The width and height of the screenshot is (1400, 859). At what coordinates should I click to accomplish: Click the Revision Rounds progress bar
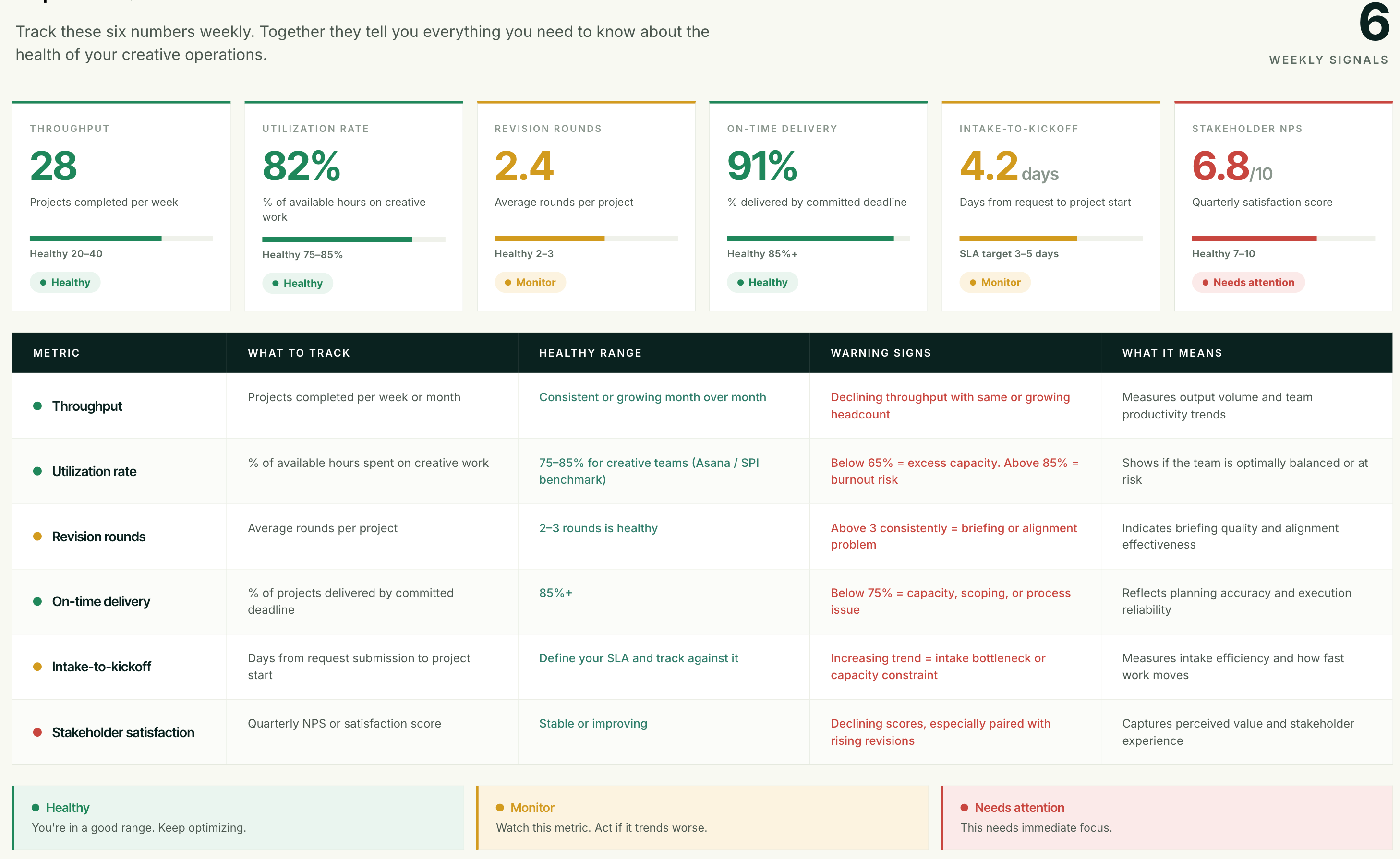click(586, 238)
